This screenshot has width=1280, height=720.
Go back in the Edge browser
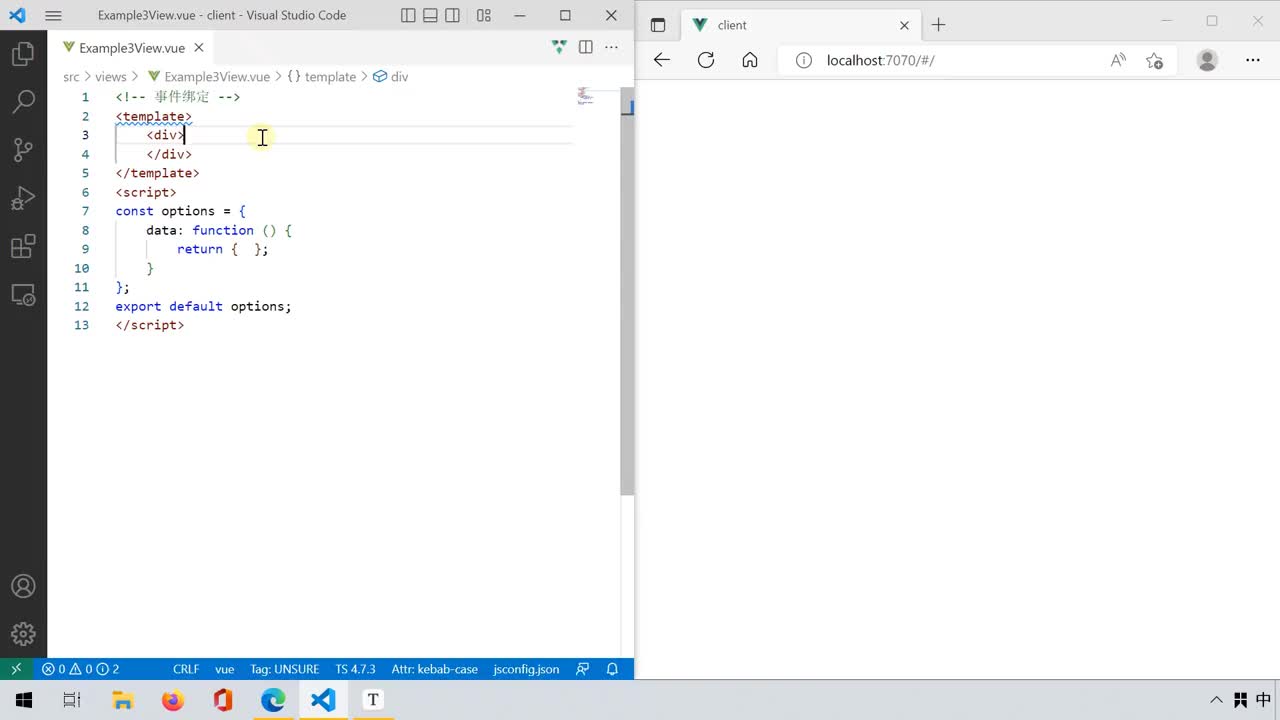662,60
